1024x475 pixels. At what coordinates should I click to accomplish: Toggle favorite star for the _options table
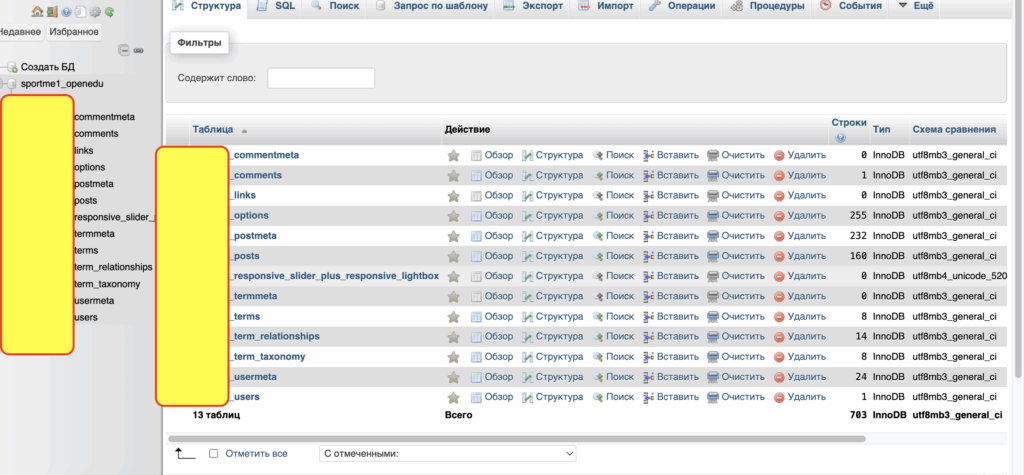[453, 216]
